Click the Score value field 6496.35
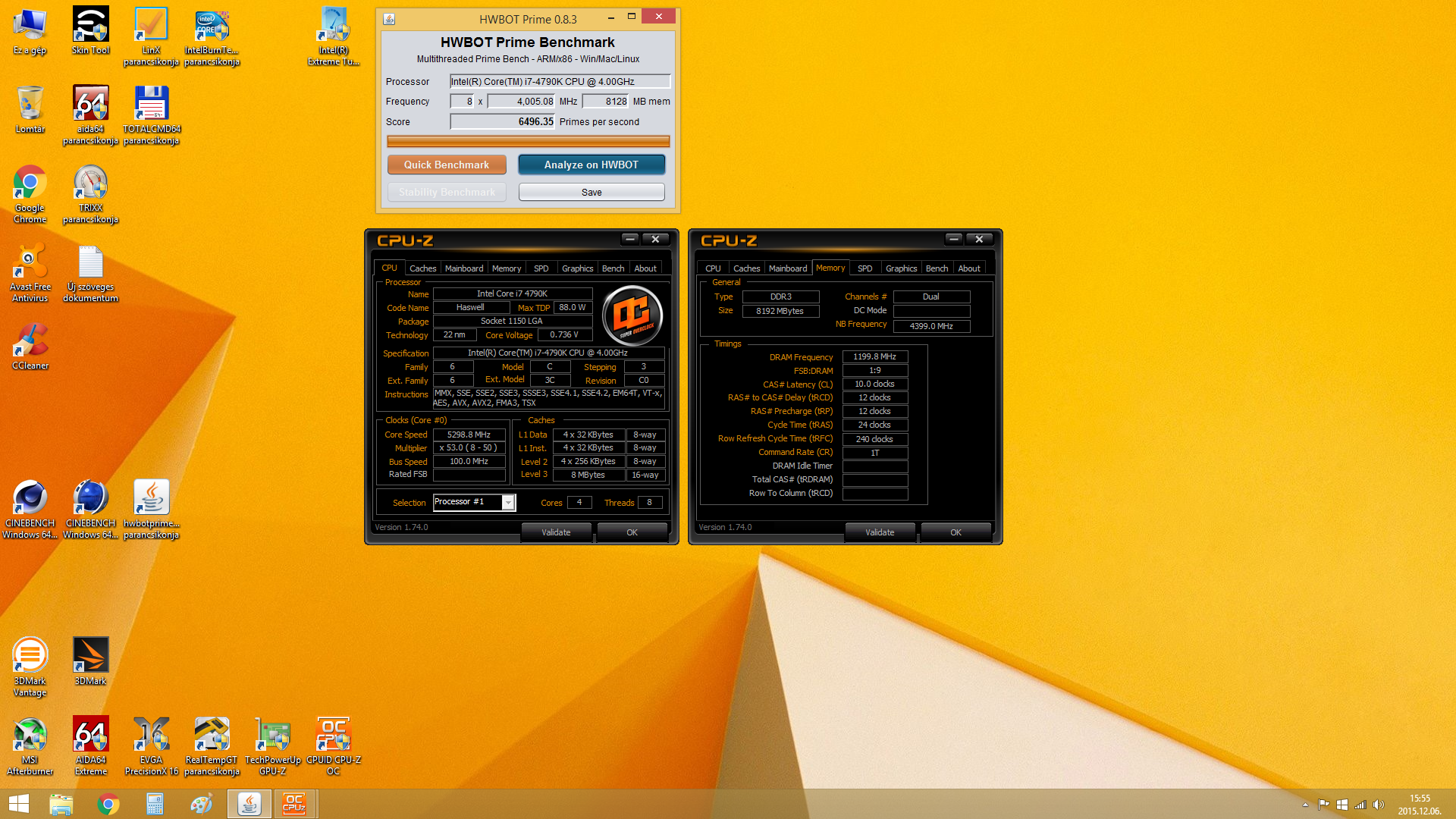The height and width of the screenshot is (819, 1456). point(503,121)
